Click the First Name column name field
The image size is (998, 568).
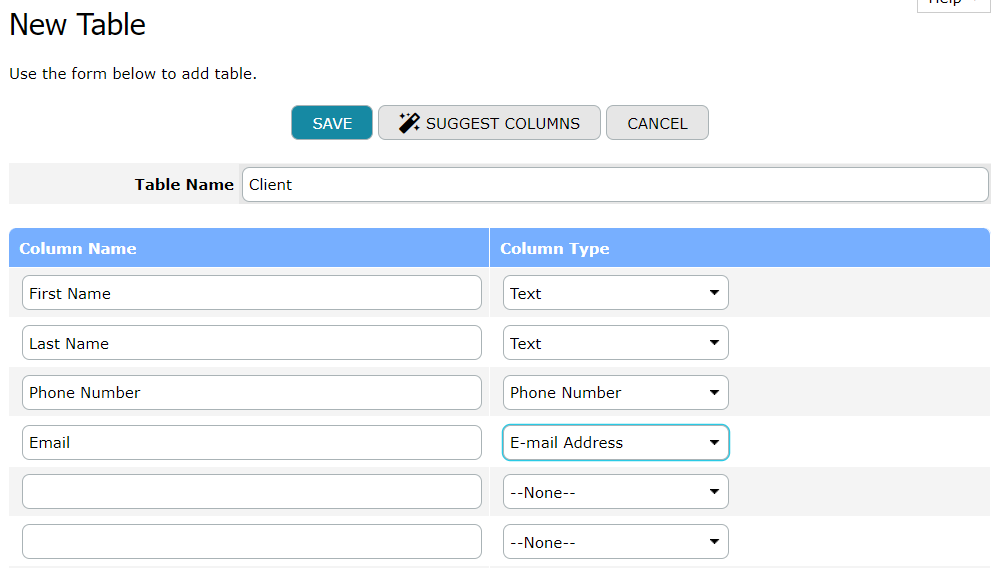click(x=251, y=293)
